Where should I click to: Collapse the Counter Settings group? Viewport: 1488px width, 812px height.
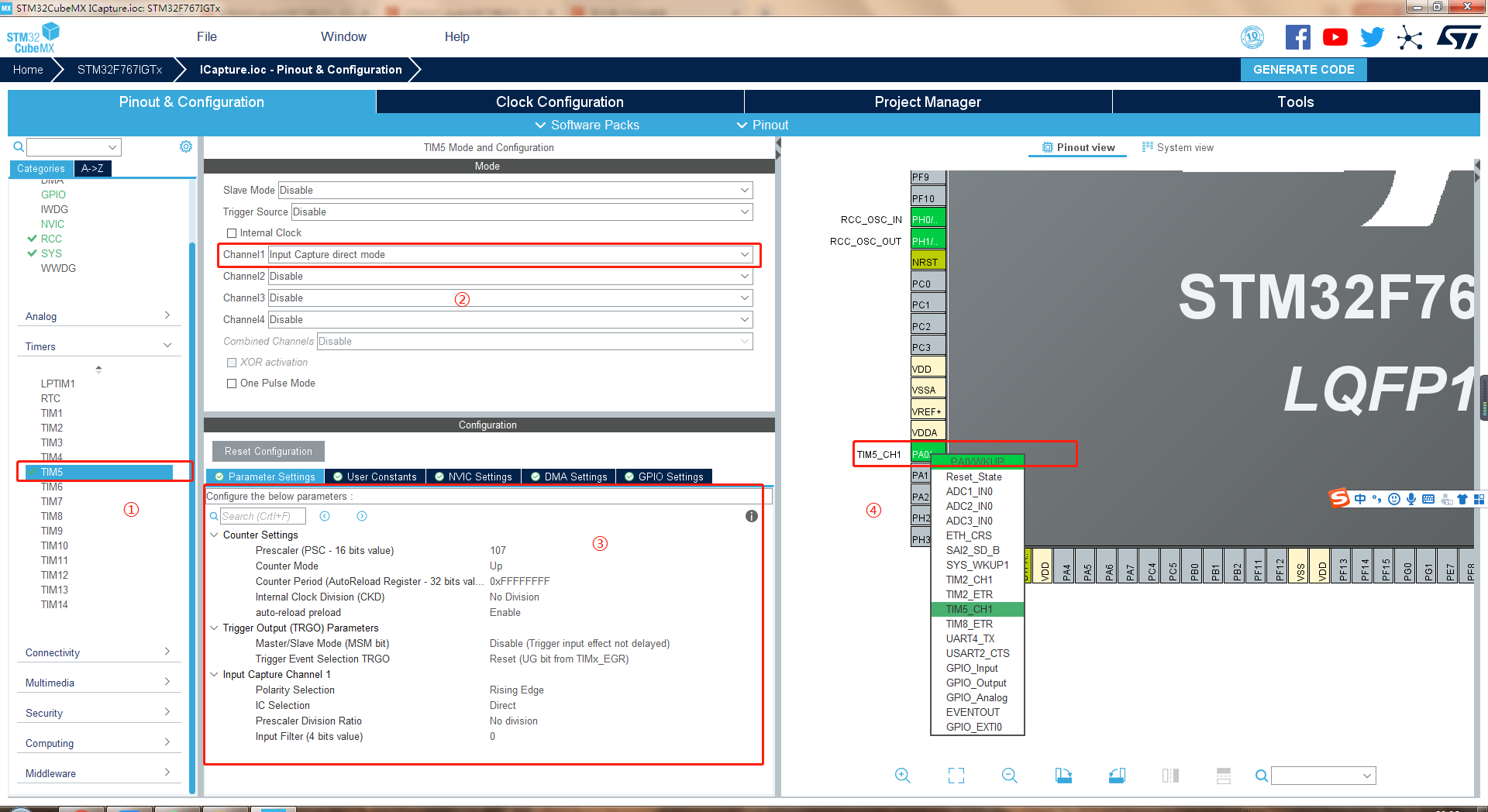tap(214, 535)
